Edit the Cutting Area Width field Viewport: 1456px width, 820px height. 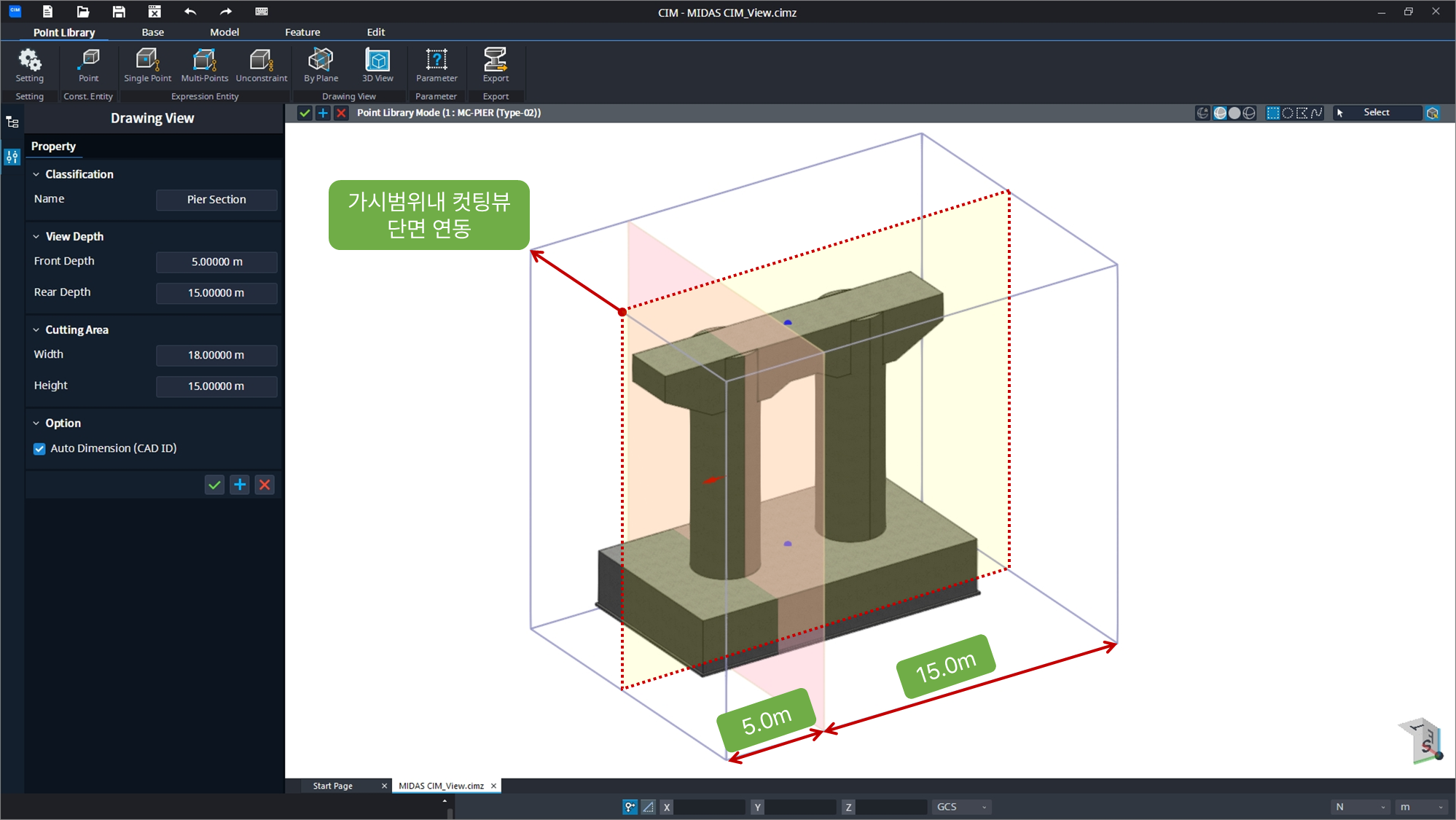point(216,355)
